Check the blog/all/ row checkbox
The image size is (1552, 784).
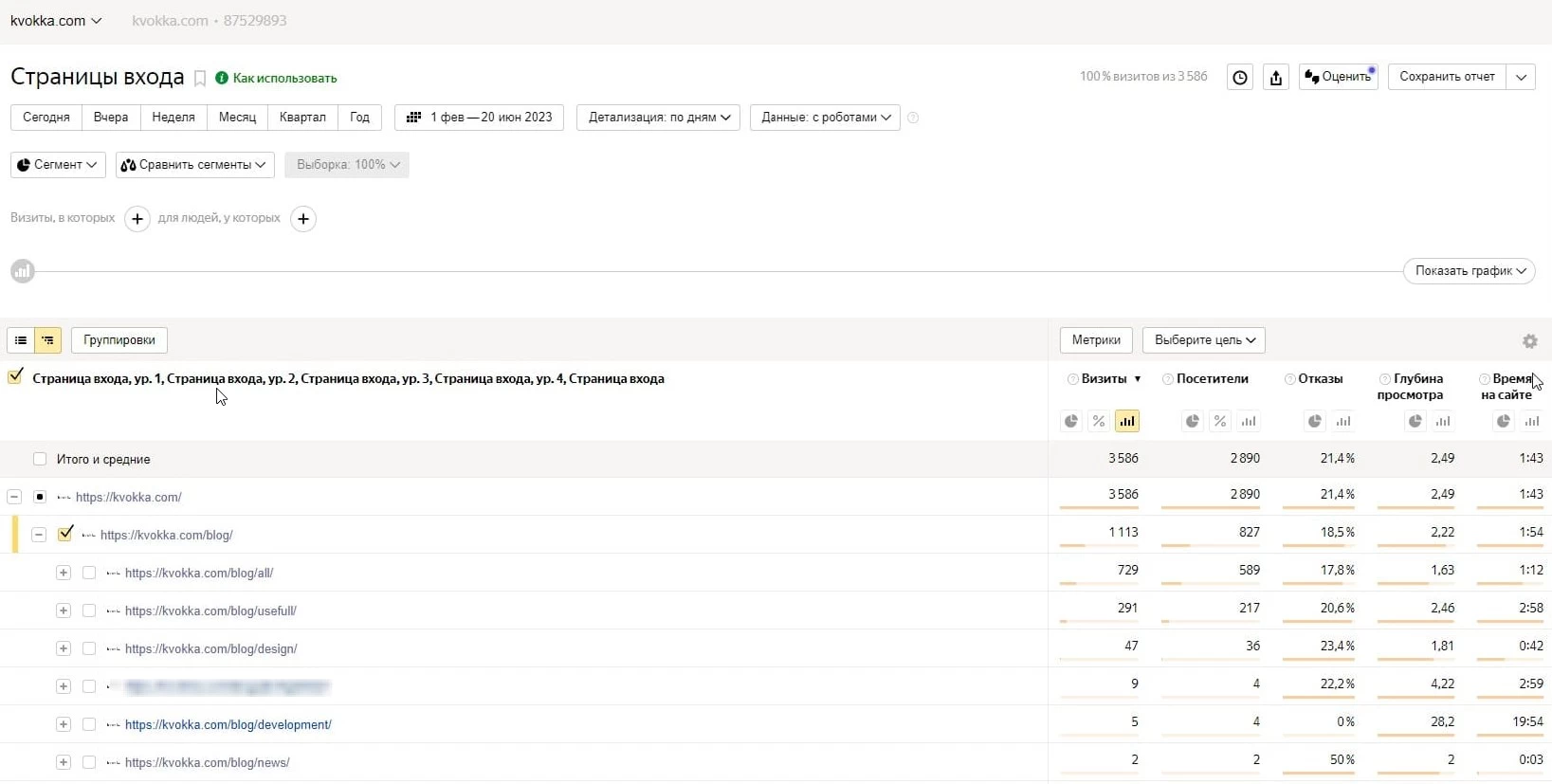[89, 573]
